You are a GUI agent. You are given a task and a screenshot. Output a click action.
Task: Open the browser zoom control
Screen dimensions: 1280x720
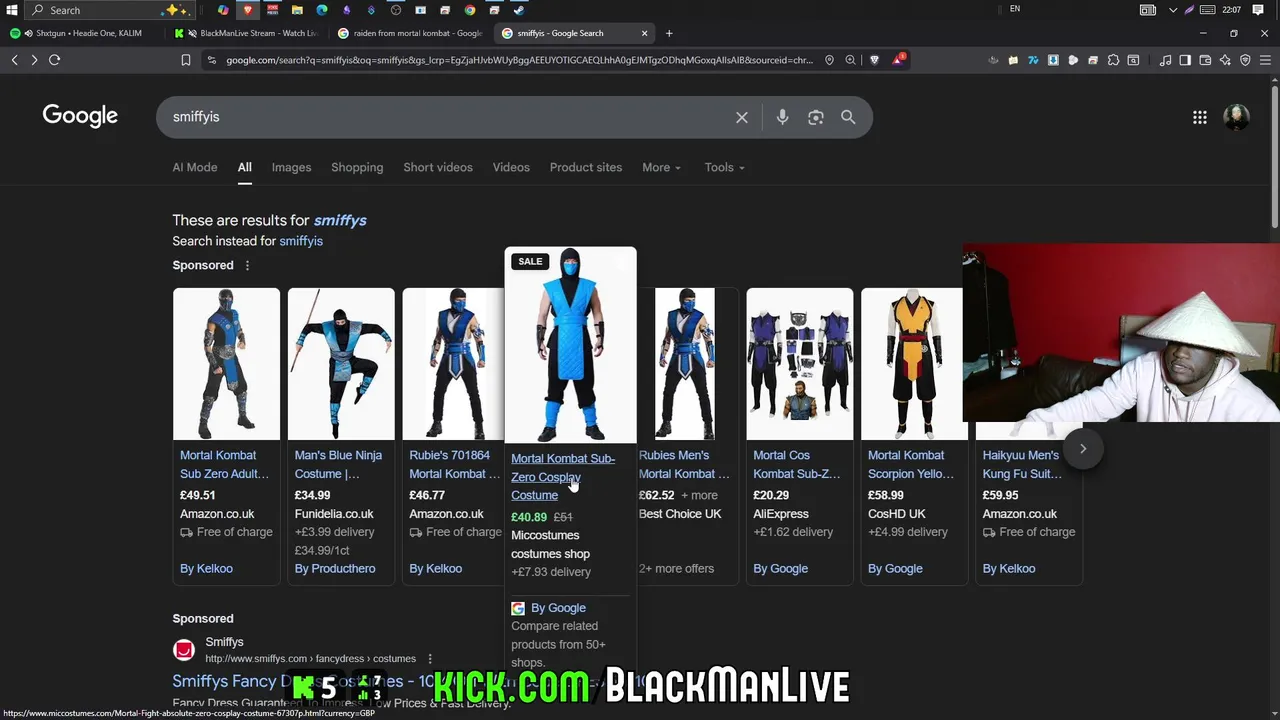(x=851, y=60)
